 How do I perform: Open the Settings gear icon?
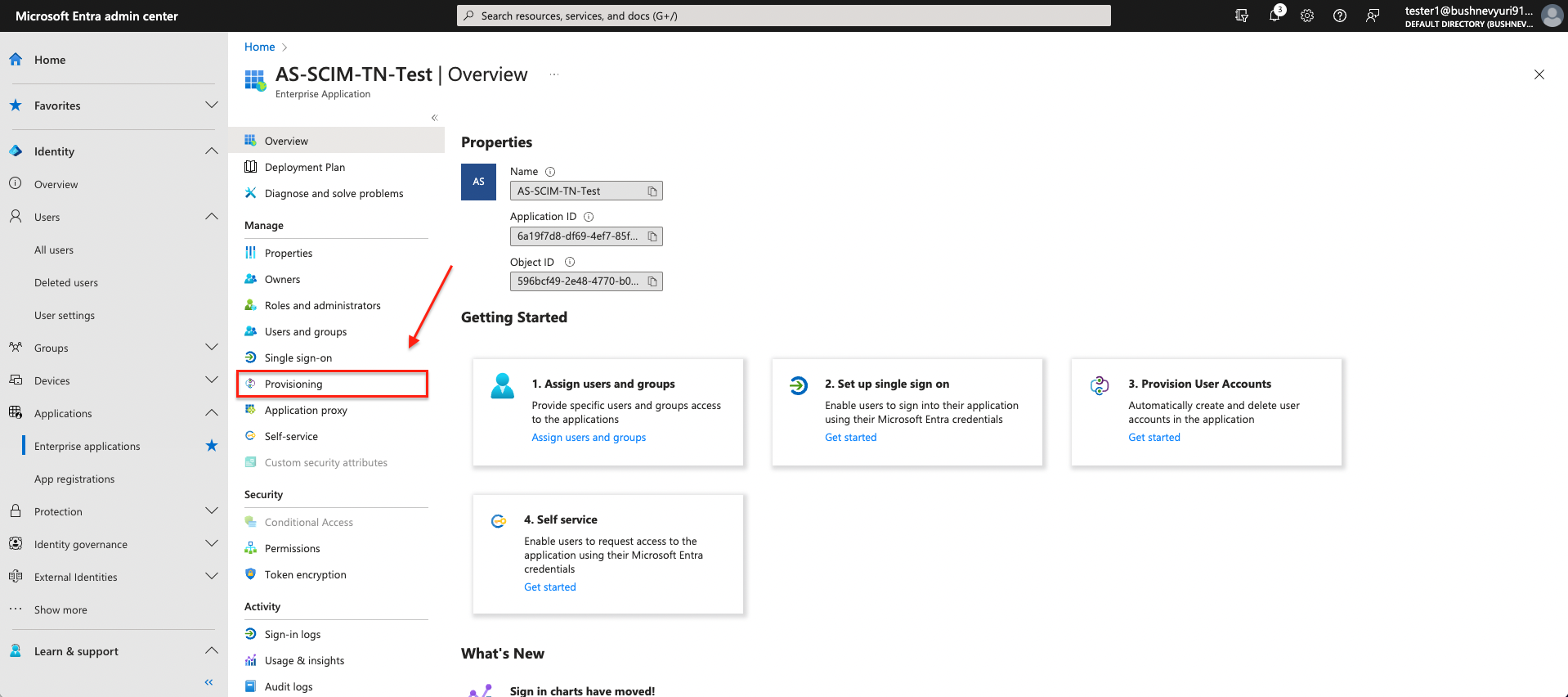1307,16
